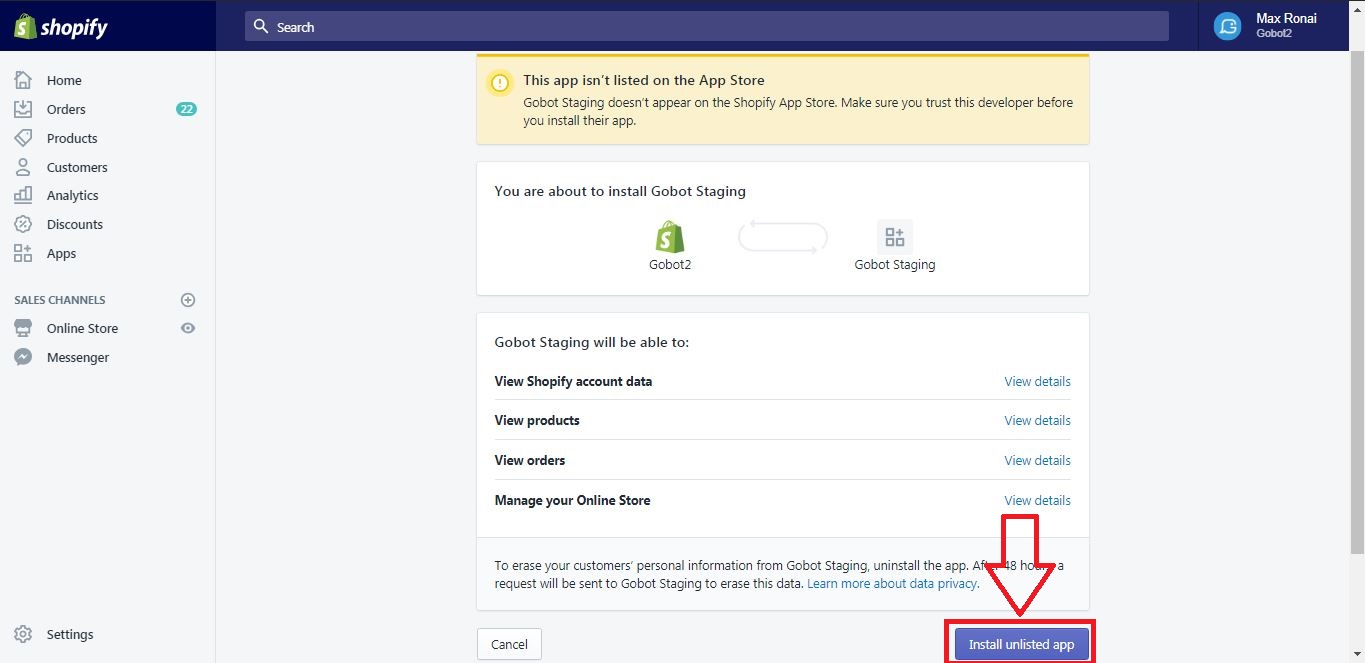Click the 'Manage your Online Store' permission text
The width and height of the screenshot is (1365, 663).
point(572,500)
